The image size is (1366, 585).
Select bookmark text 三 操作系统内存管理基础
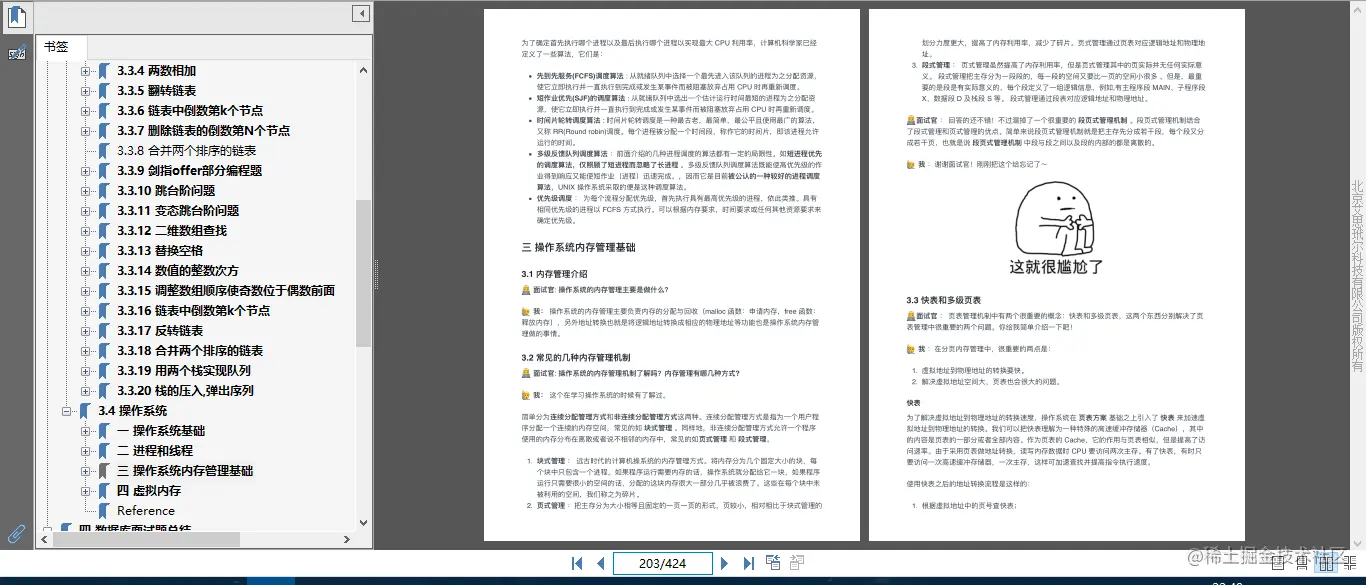(x=185, y=471)
